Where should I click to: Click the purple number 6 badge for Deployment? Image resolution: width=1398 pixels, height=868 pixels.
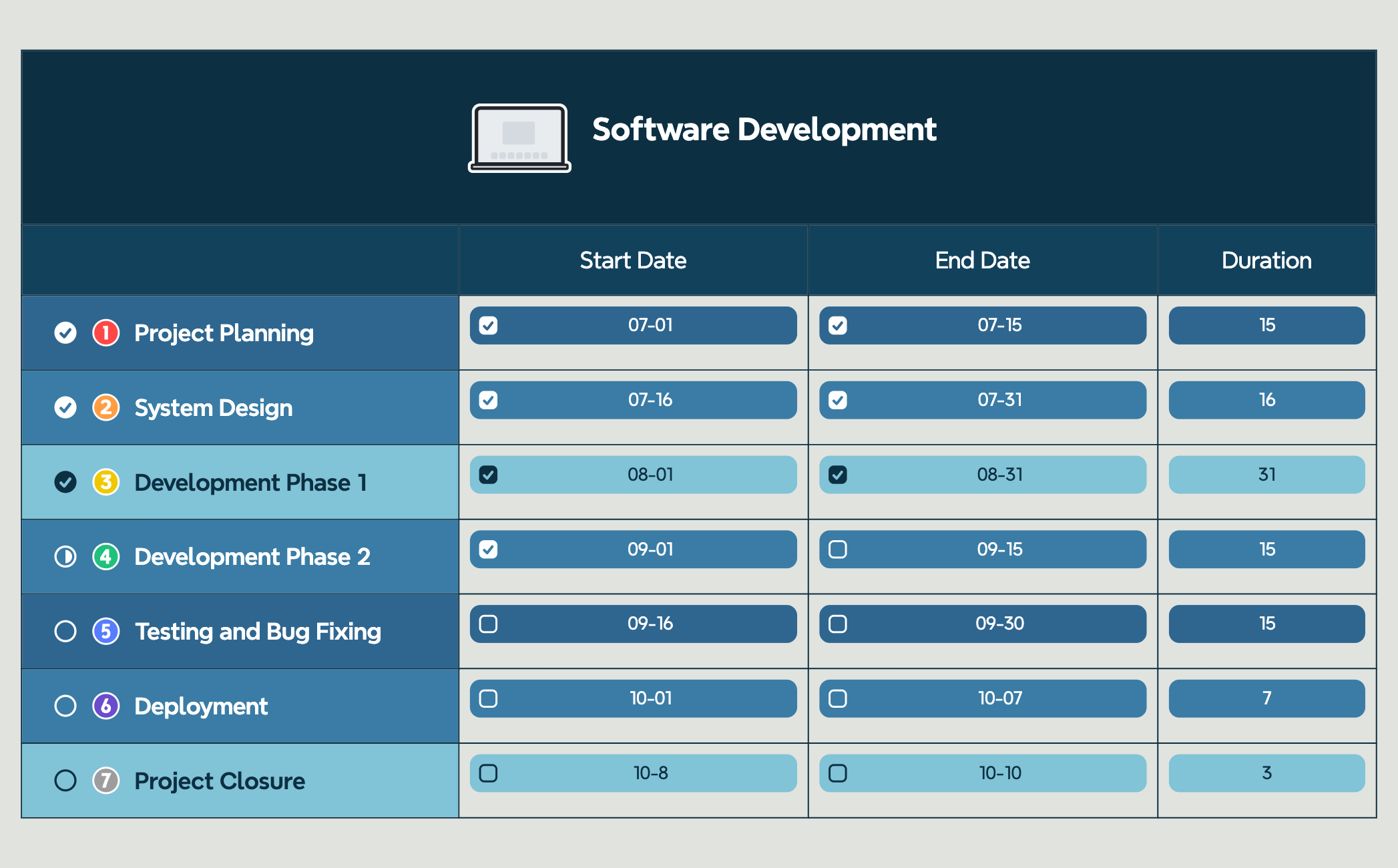pos(105,706)
